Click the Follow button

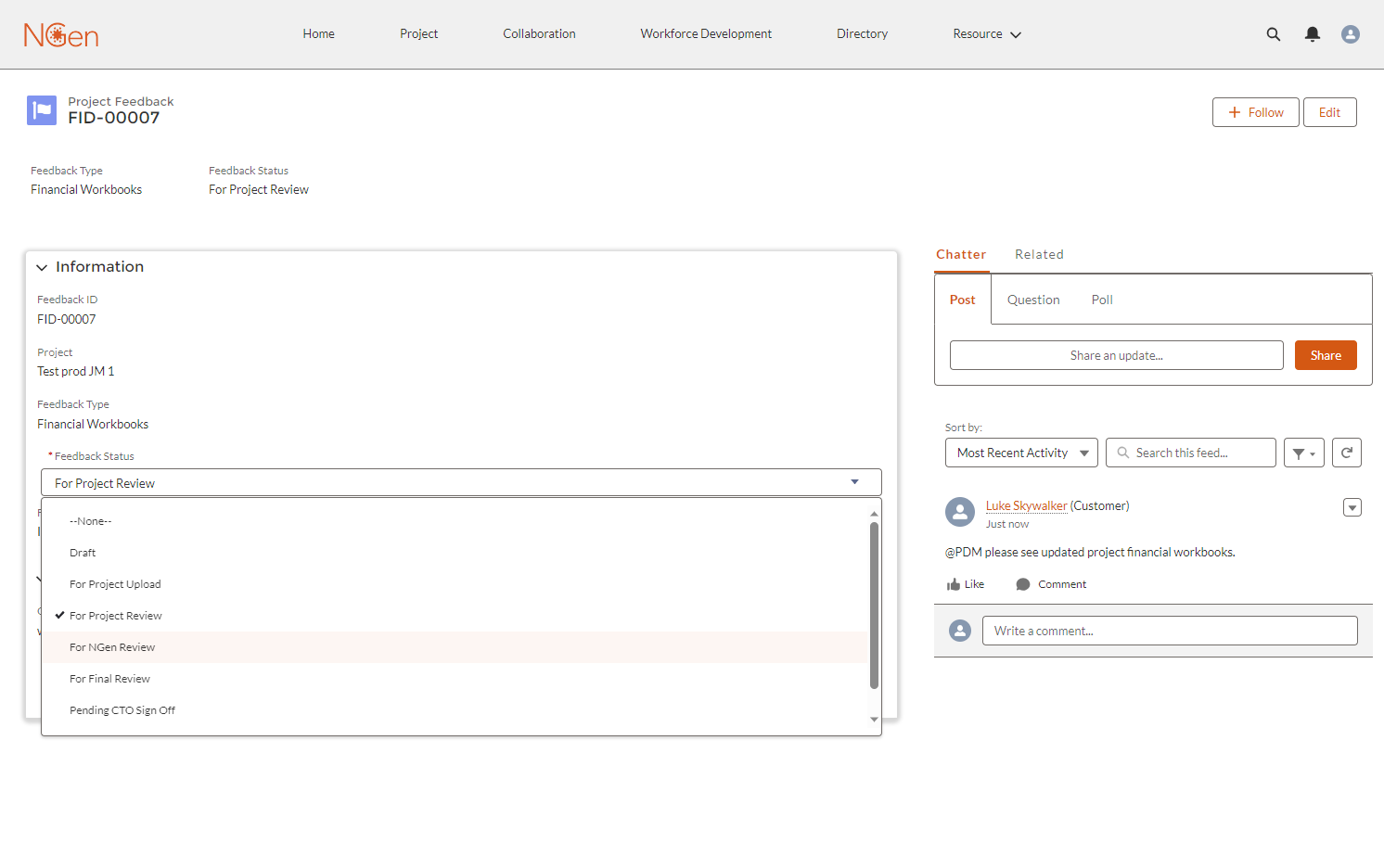coord(1256,112)
